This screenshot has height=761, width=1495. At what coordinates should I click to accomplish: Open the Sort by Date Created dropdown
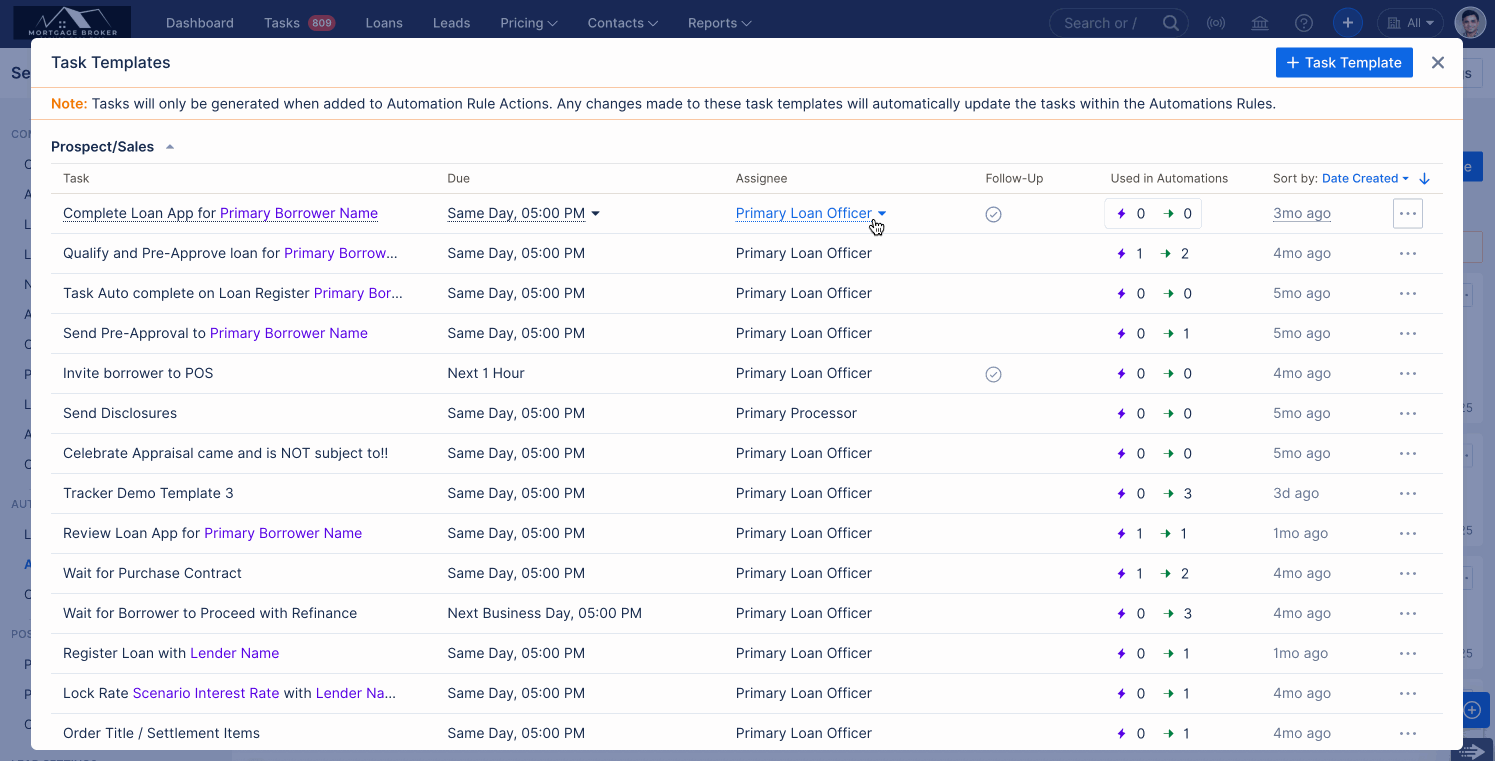pyautogui.click(x=1365, y=178)
